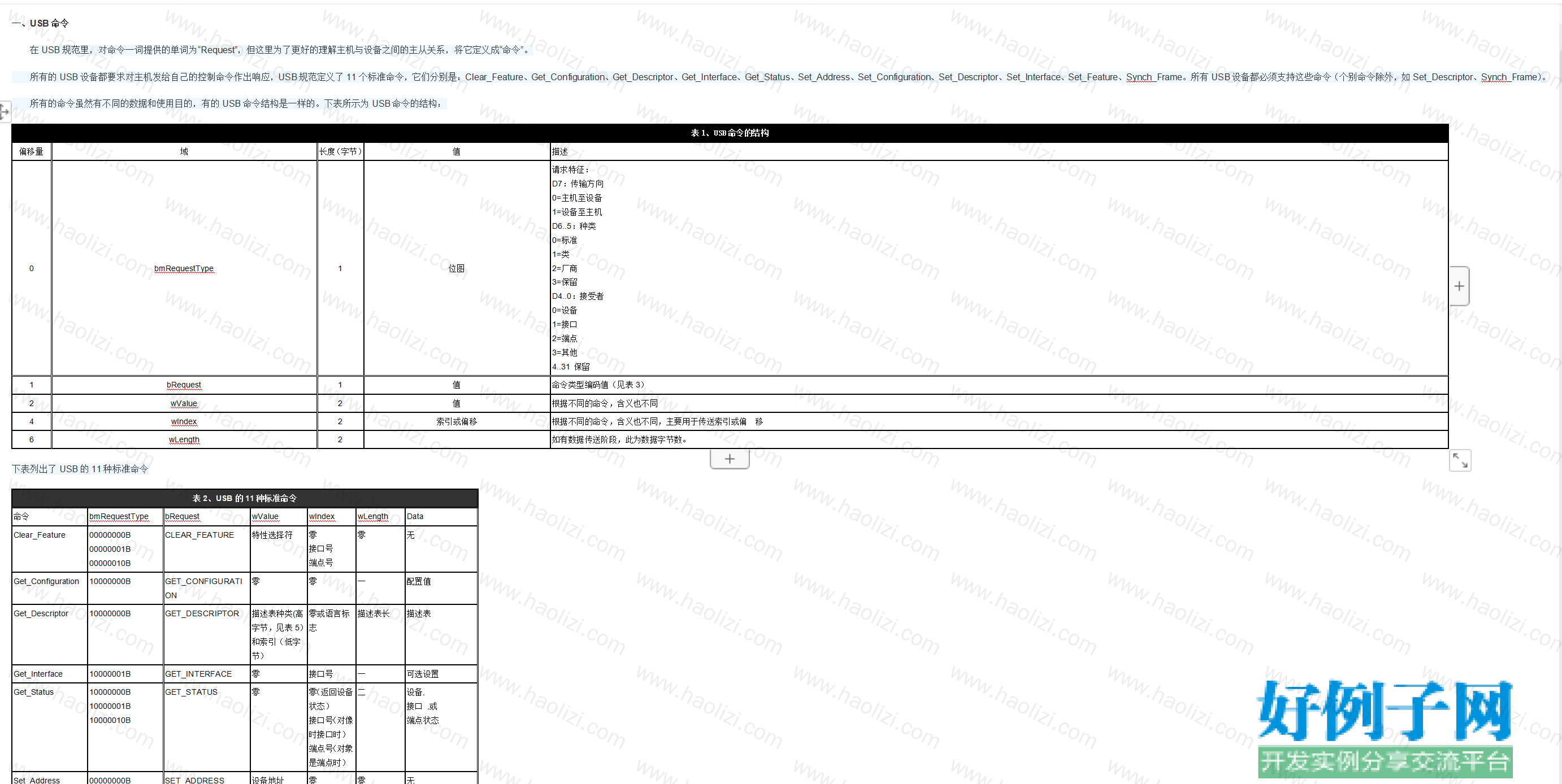
Task: Click the "CLEAR_FEATURE" bRequest cell
Action: tap(206, 549)
